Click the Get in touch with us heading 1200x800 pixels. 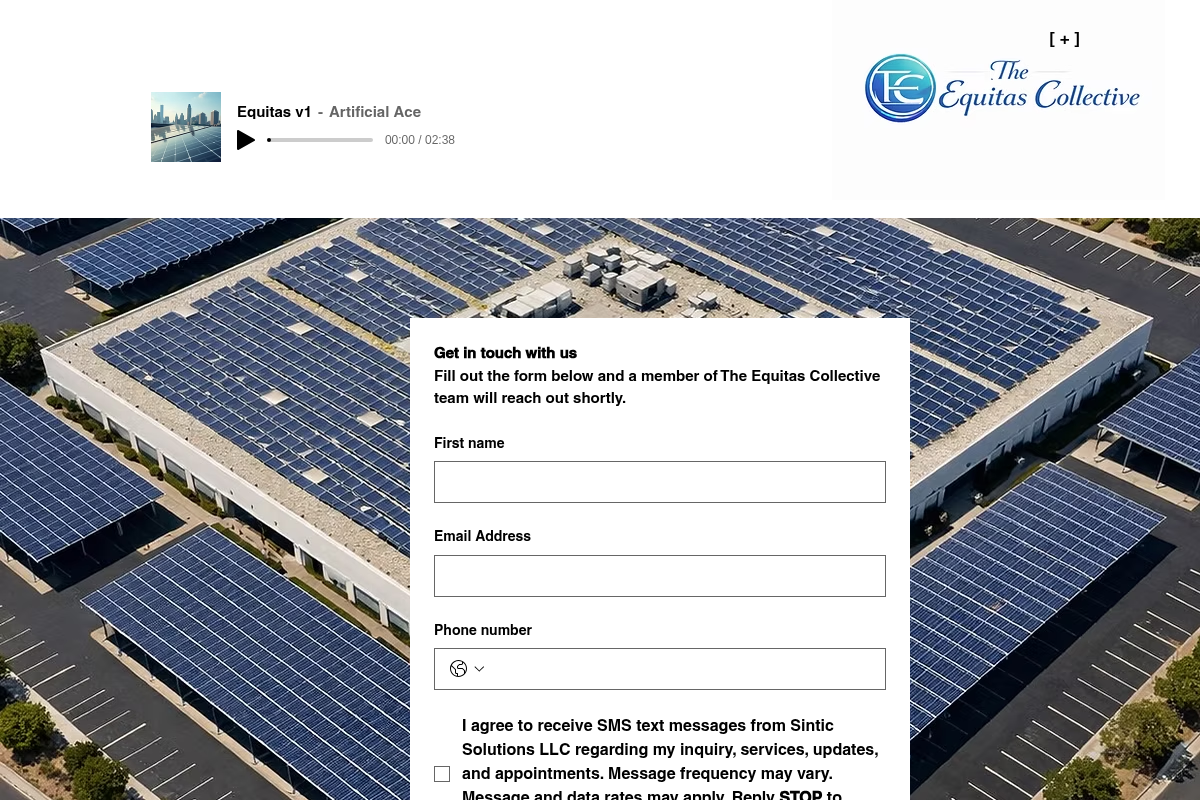pyautogui.click(x=505, y=353)
